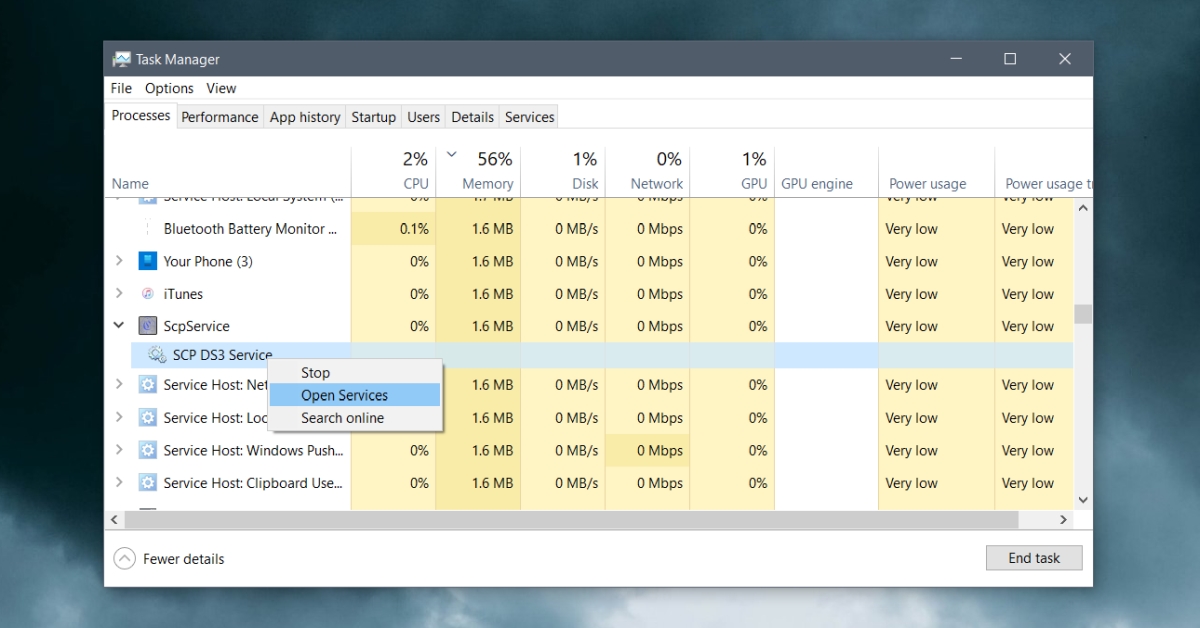Click the Service Host: Windows Push gear icon
Viewport: 1200px width, 628px height.
coord(148,450)
